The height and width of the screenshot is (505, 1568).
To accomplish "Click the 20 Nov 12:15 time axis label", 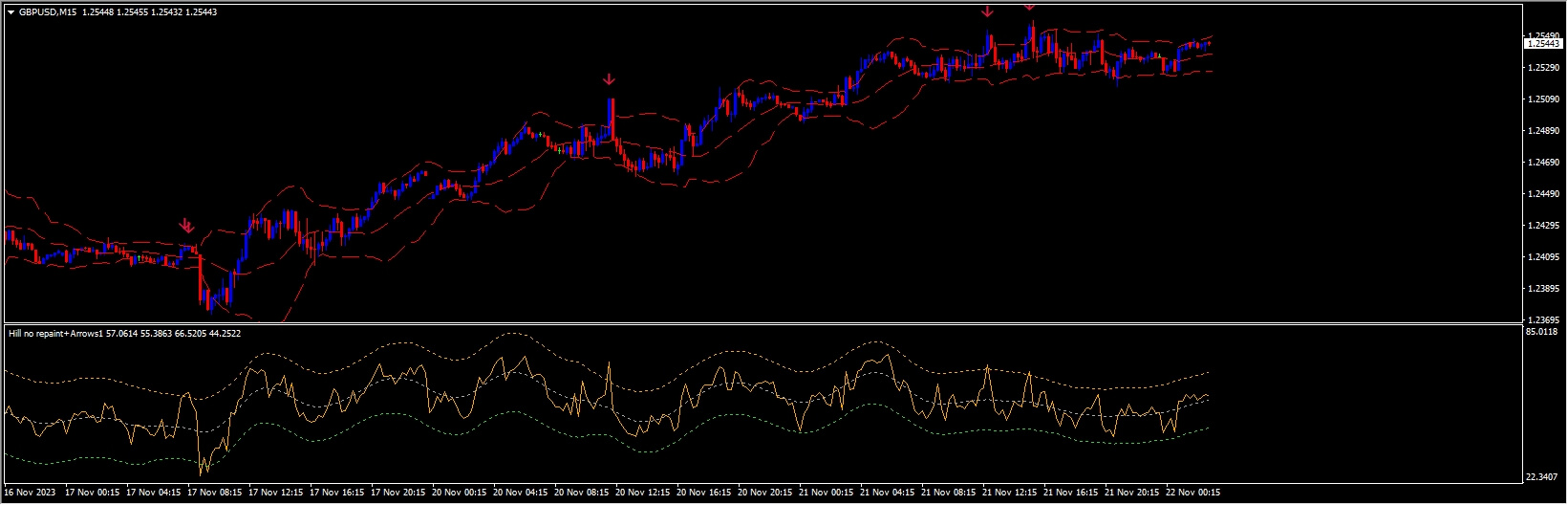I will 643,493.
